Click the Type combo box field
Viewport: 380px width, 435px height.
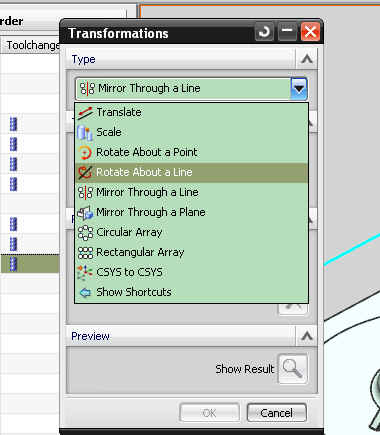(x=191, y=89)
